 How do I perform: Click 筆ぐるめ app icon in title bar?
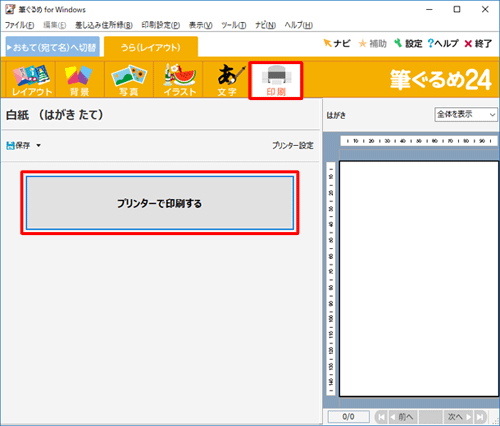point(10,9)
